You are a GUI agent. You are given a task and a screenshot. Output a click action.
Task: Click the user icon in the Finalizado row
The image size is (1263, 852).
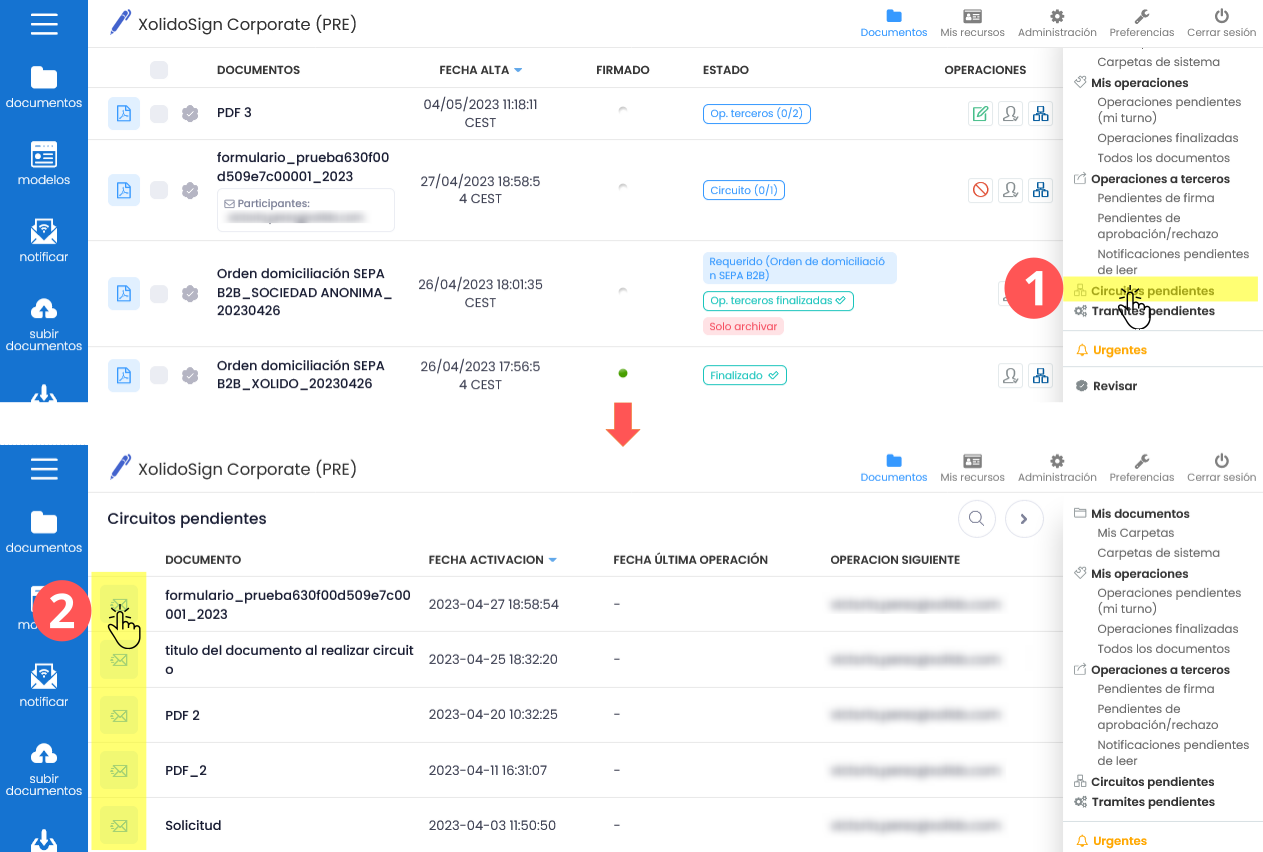pyautogui.click(x=1011, y=375)
